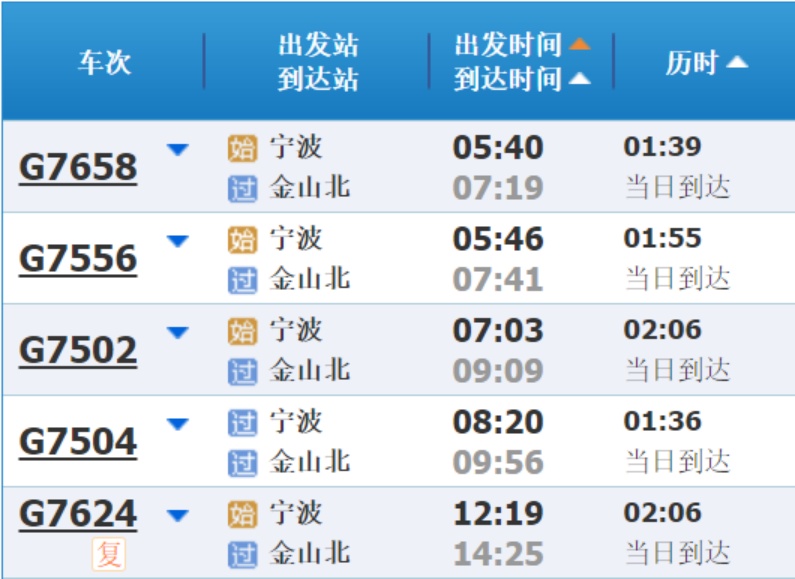Click 始 origin icon in G7624 row
Image resolution: width=795 pixels, height=579 pixels.
[x=242, y=515]
